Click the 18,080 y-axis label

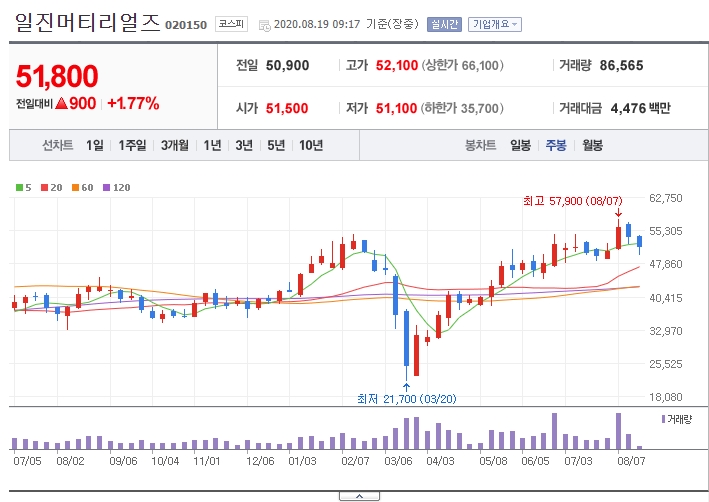[666, 397]
